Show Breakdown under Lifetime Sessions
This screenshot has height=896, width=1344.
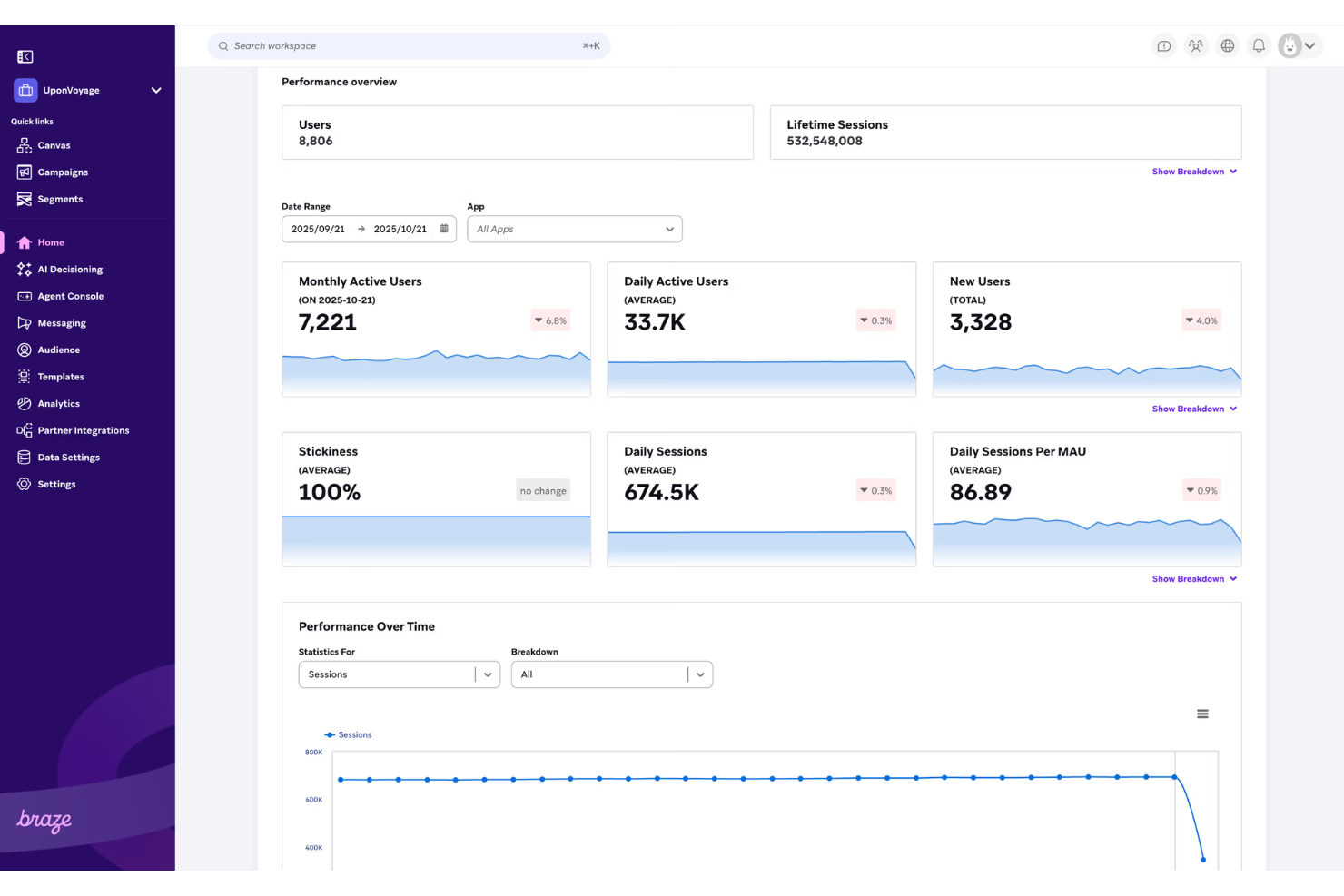(1194, 171)
